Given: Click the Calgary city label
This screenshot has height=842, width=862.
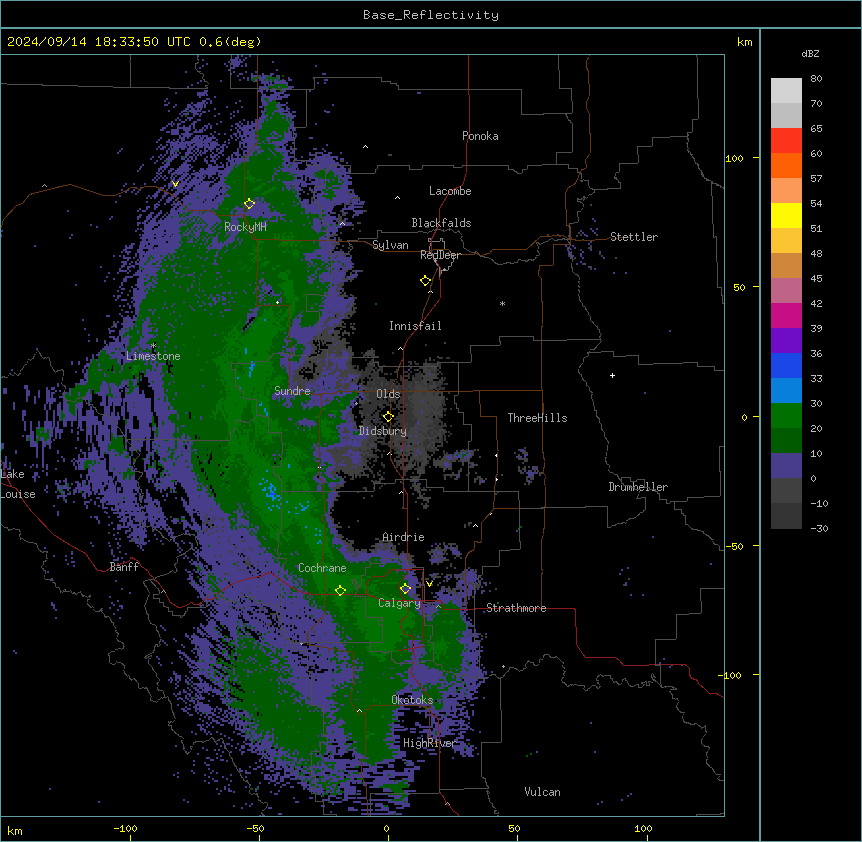Looking at the screenshot, I should tap(399, 603).
